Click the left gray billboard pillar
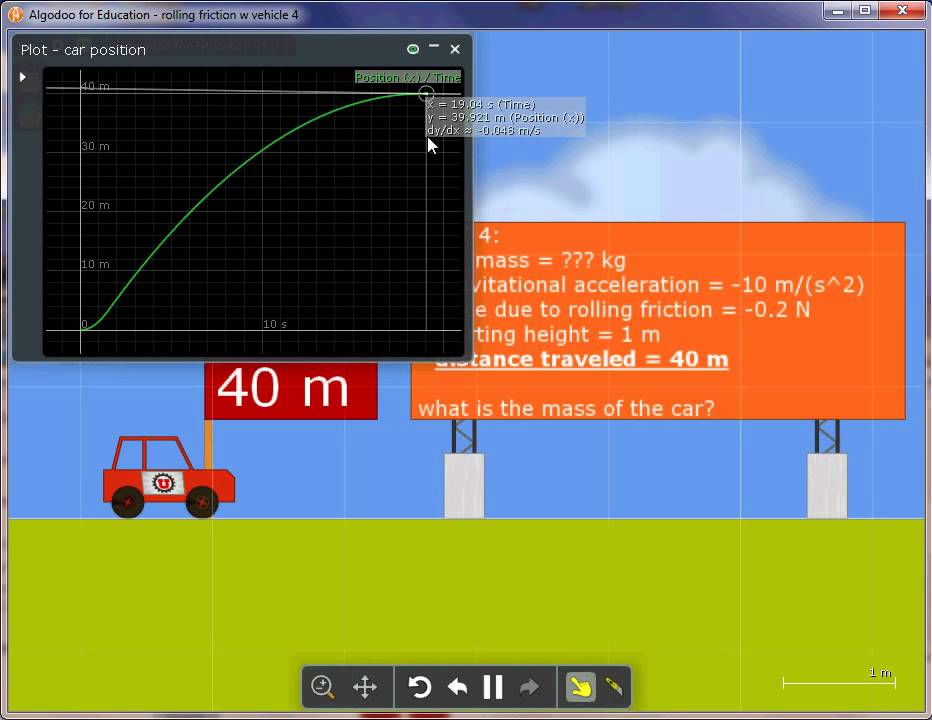The width and height of the screenshot is (932, 720). tap(464, 485)
